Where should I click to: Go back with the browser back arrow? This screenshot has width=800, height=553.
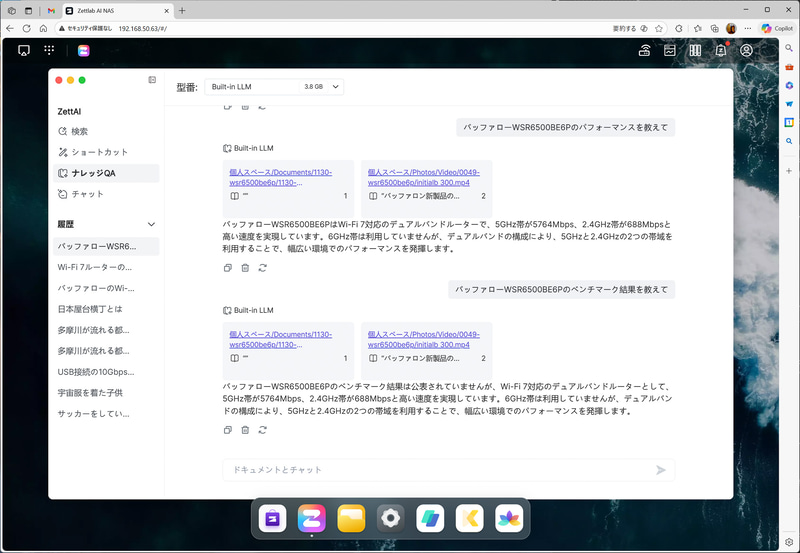[10, 29]
